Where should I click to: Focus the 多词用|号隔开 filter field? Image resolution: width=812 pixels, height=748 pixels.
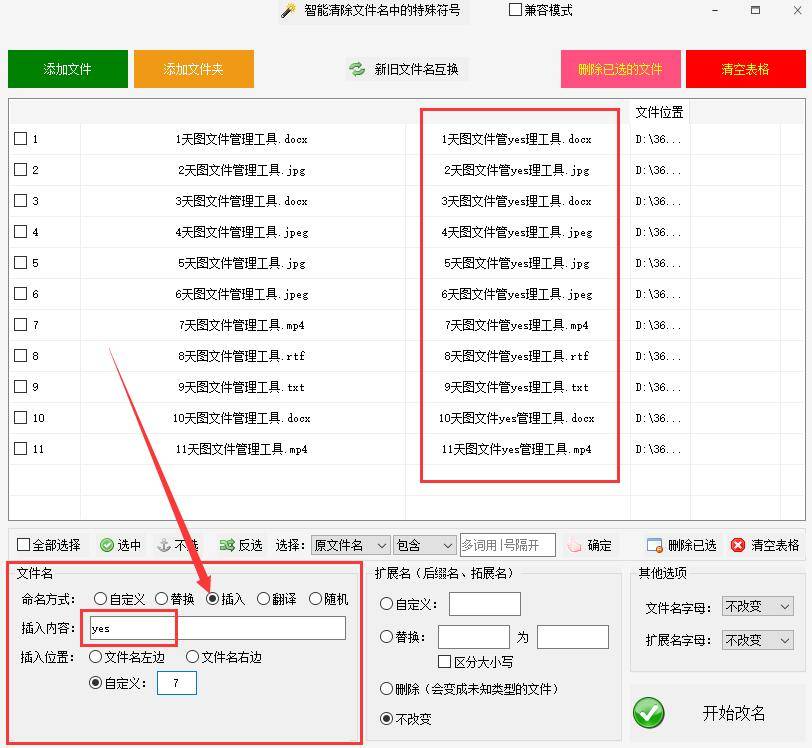(x=508, y=545)
